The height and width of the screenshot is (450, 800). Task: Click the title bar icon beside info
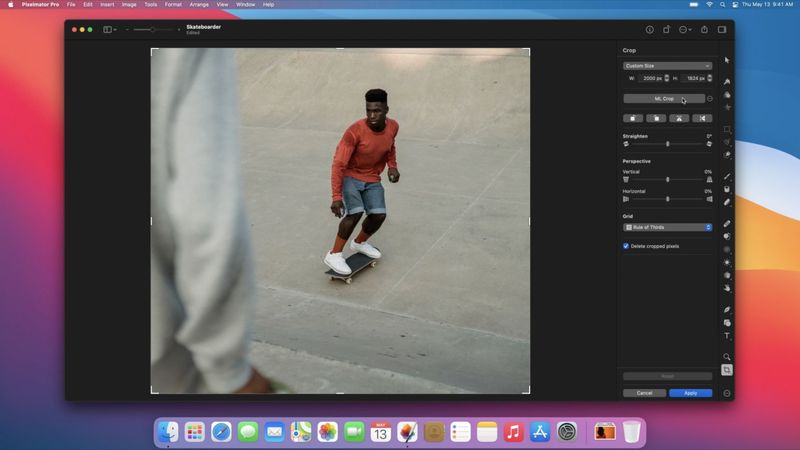coord(666,30)
